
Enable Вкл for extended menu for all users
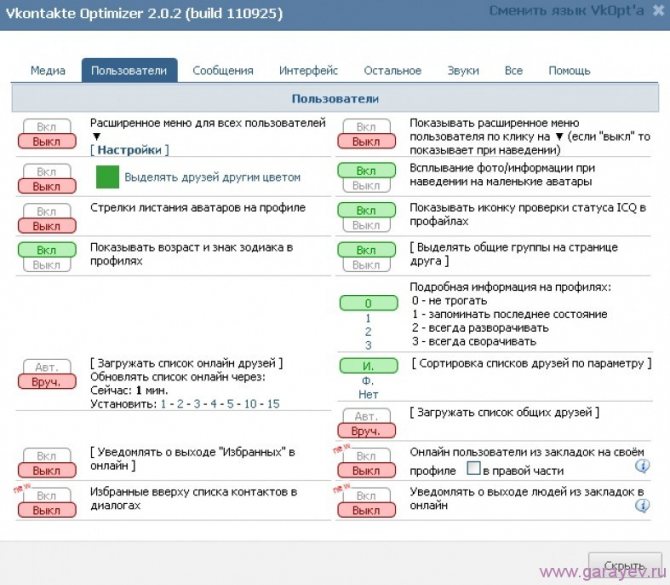tap(47, 126)
